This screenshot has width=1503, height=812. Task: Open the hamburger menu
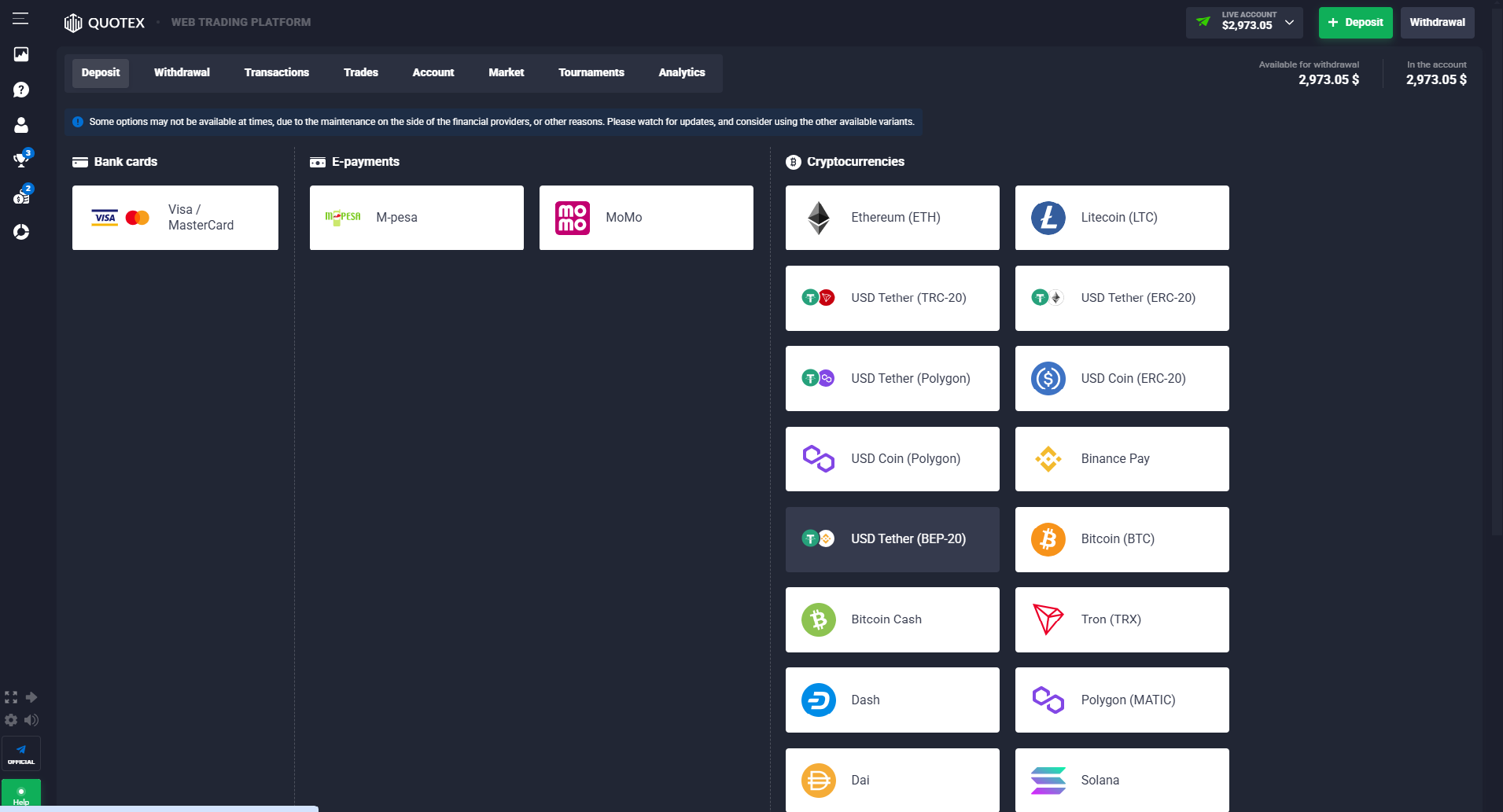(20, 19)
